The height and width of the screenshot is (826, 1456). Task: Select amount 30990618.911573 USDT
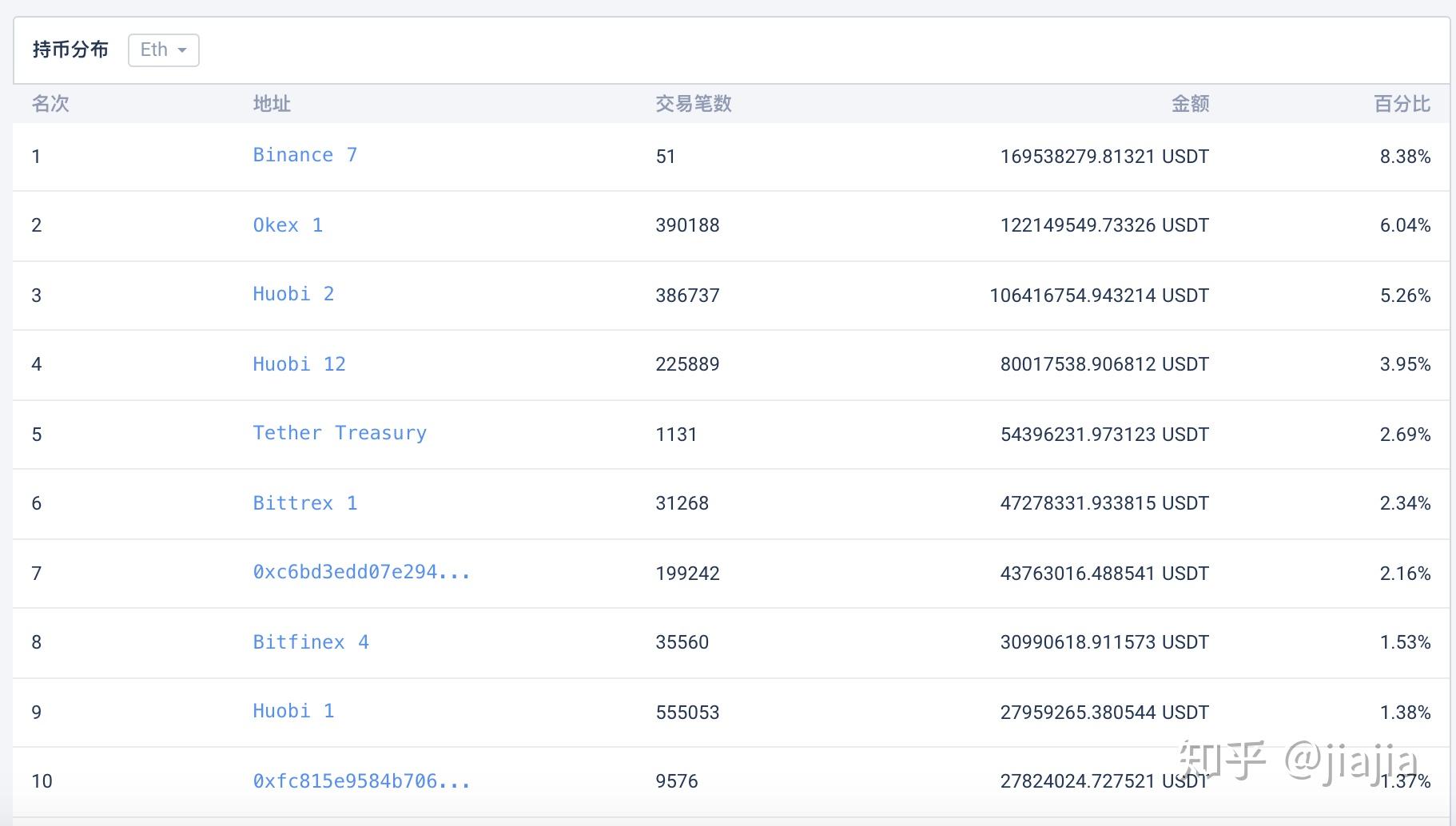1104,642
